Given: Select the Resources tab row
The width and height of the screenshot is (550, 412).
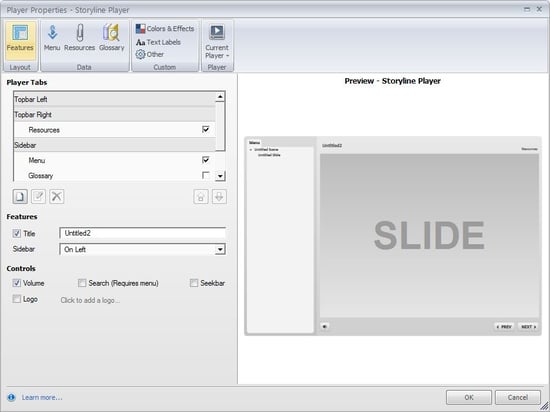Looking at the screenshot, I should pyautogui.click(x=114, y=130).
